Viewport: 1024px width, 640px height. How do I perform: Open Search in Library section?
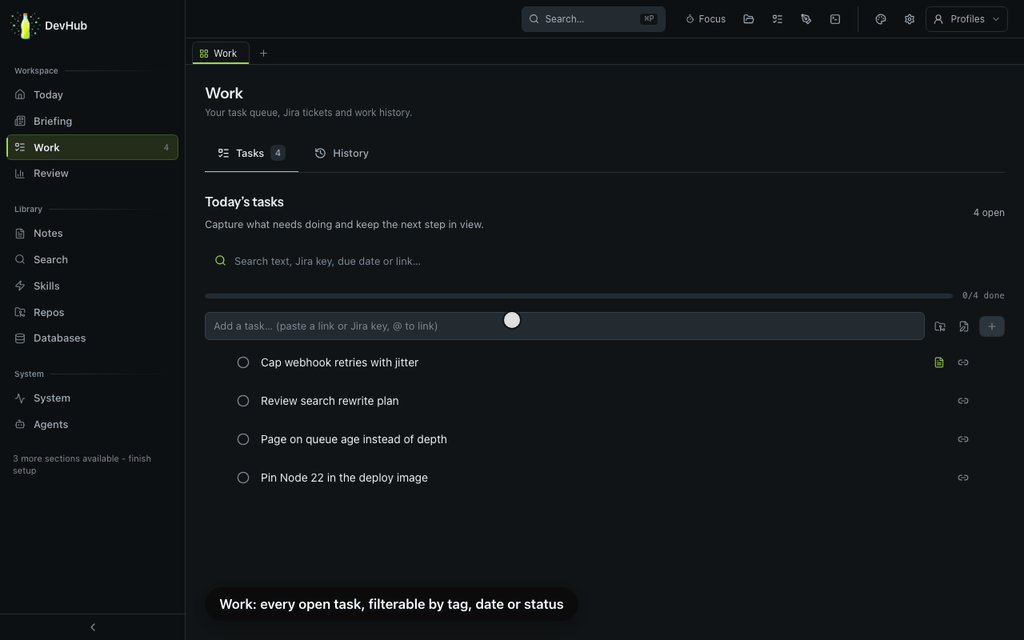(92, 259)
